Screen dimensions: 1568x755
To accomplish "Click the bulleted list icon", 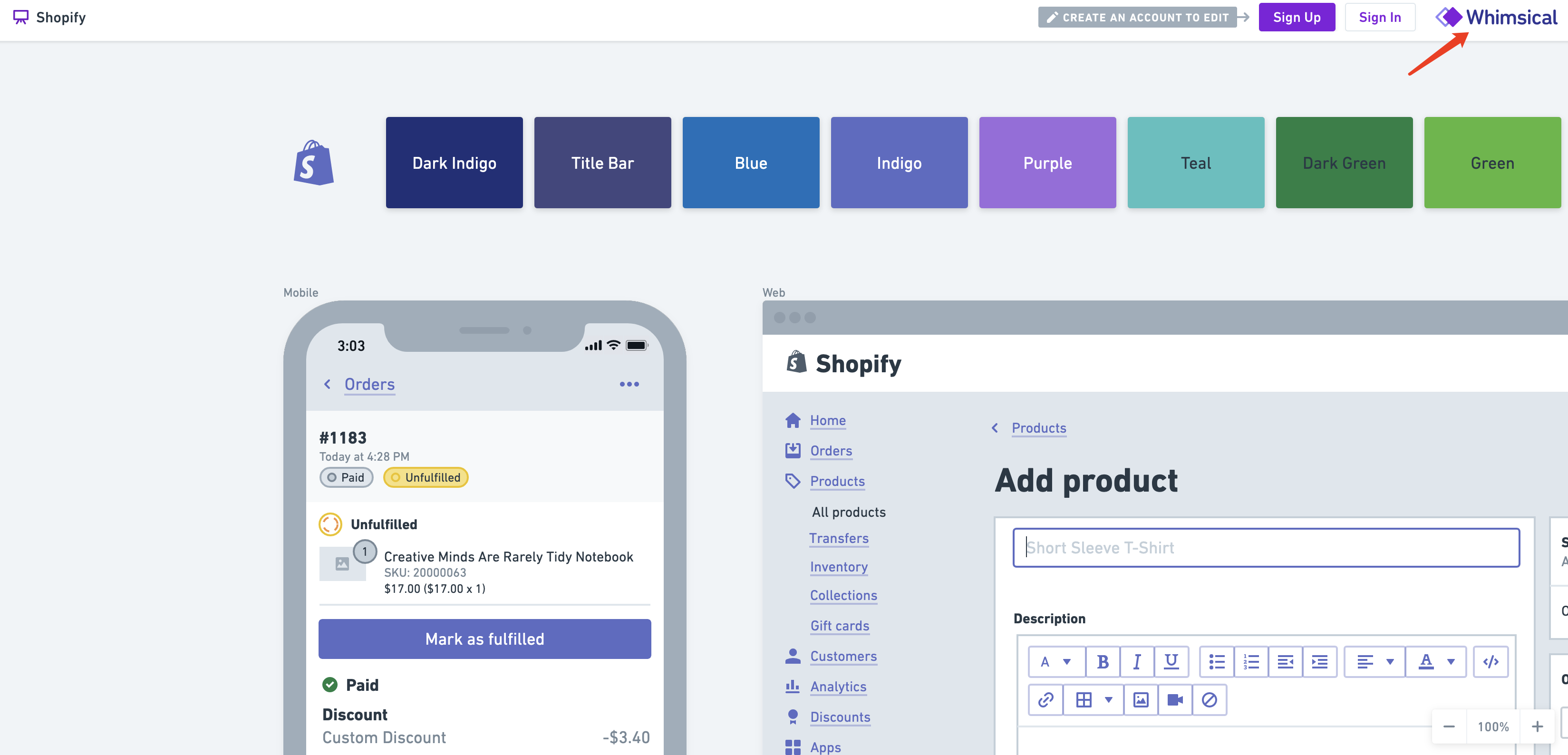I will tap(1216, 662).
